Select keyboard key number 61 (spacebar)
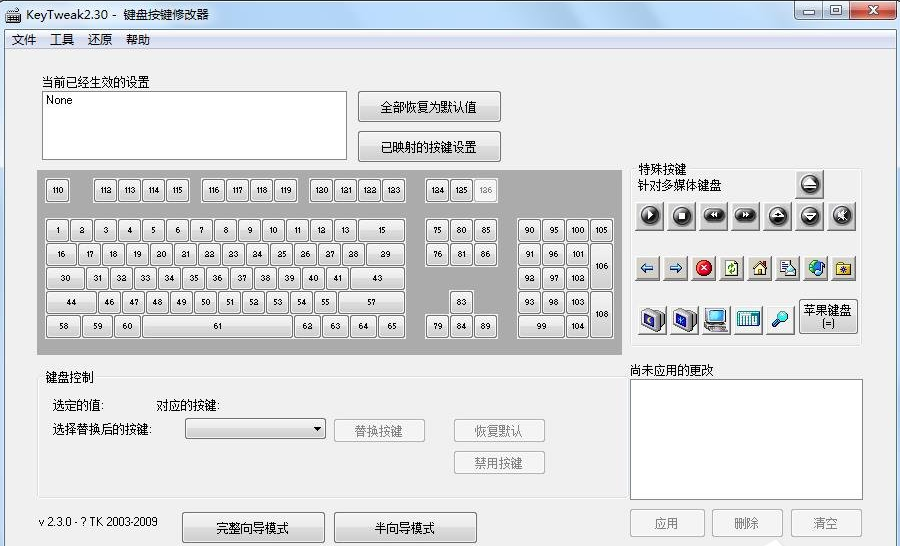This screenshot has width=900, height=546. click(x=217, y=326)
